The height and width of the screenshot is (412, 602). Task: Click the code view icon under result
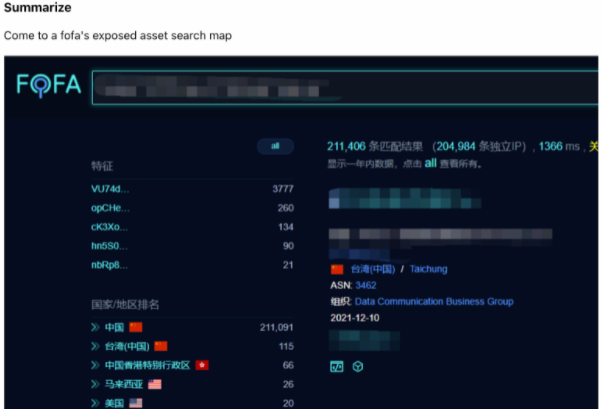(x=337, y=367)
